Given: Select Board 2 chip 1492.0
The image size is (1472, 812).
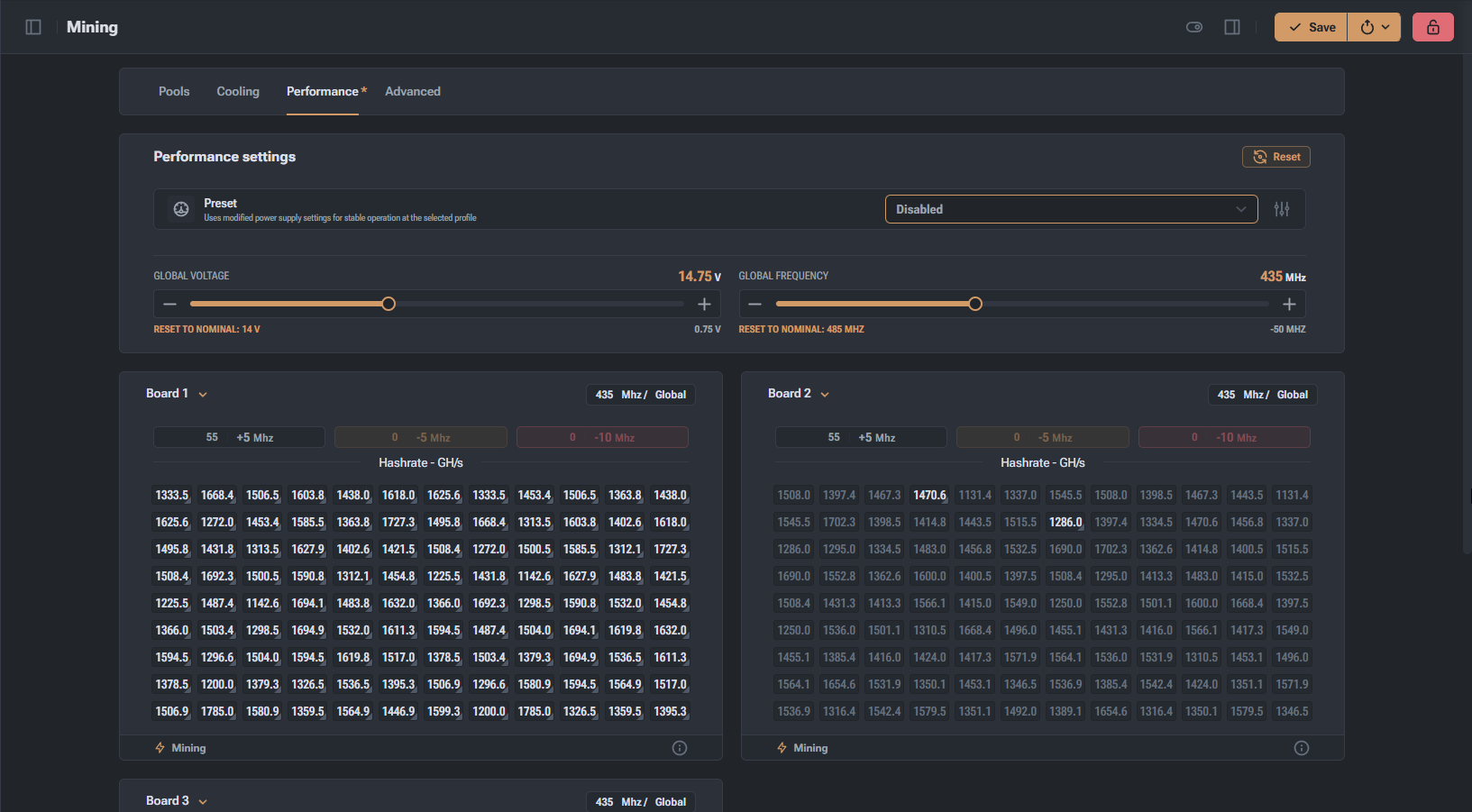Looking at the screenshot, I should tap(1020, 711).
